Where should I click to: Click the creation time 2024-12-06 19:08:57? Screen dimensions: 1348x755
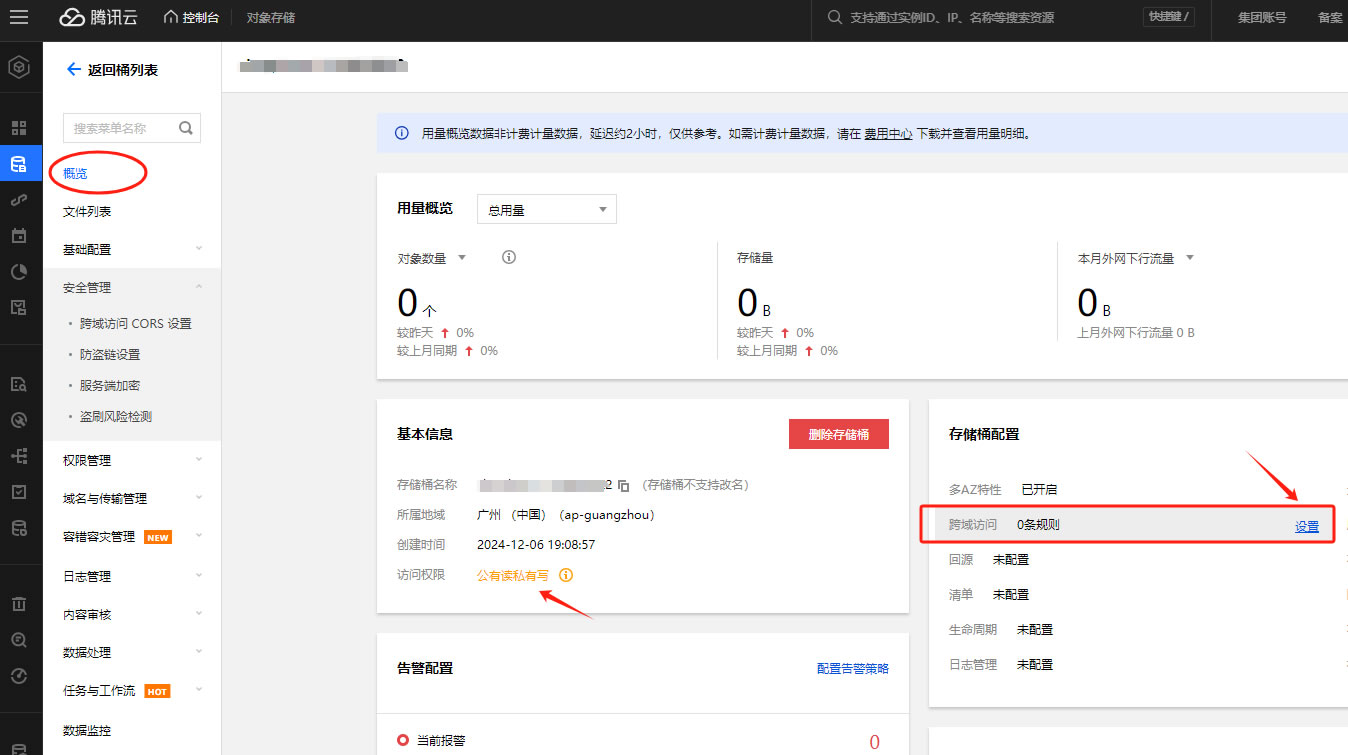536,545
